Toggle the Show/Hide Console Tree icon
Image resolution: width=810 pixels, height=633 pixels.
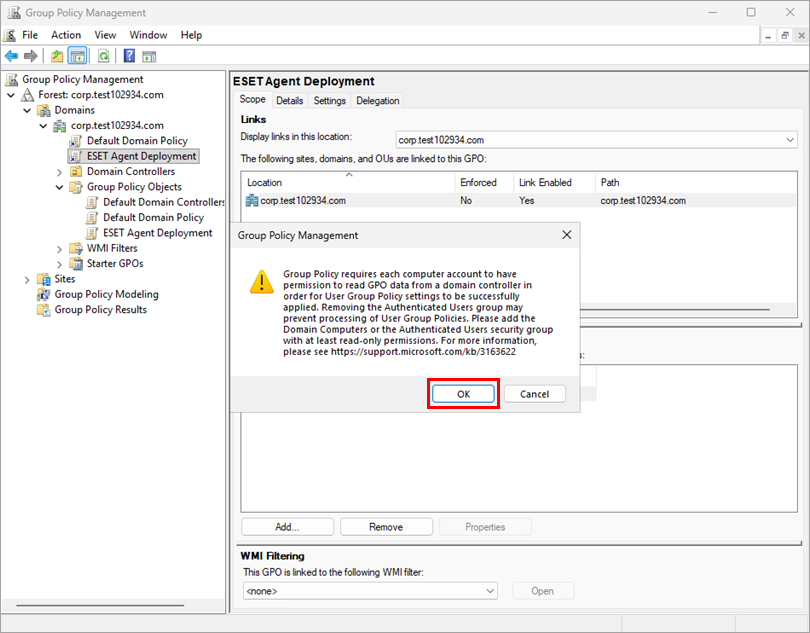point(77,56)
